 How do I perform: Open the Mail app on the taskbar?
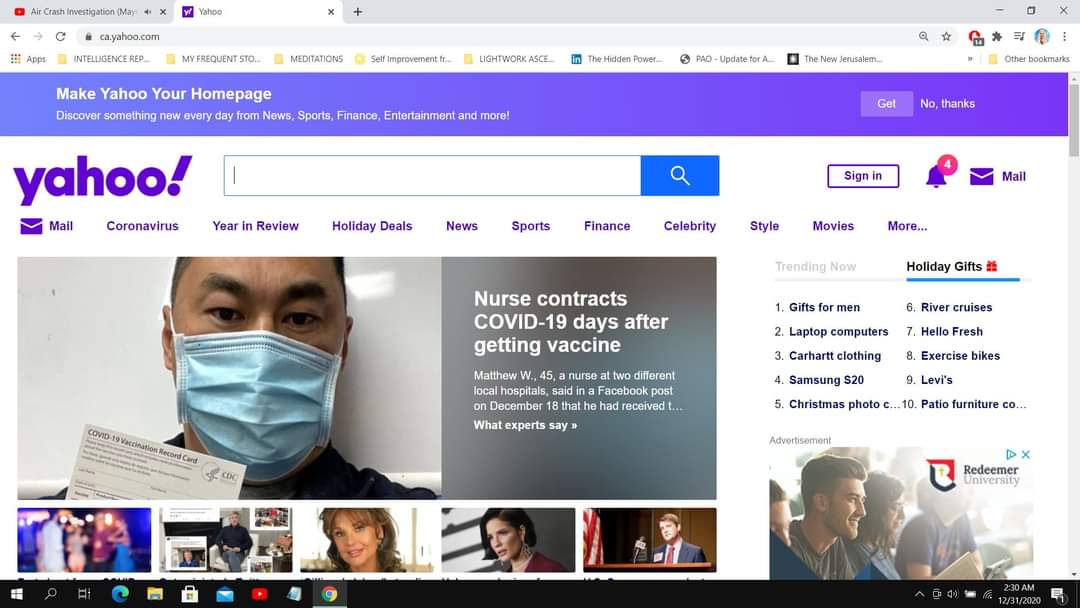coord(225,594)
